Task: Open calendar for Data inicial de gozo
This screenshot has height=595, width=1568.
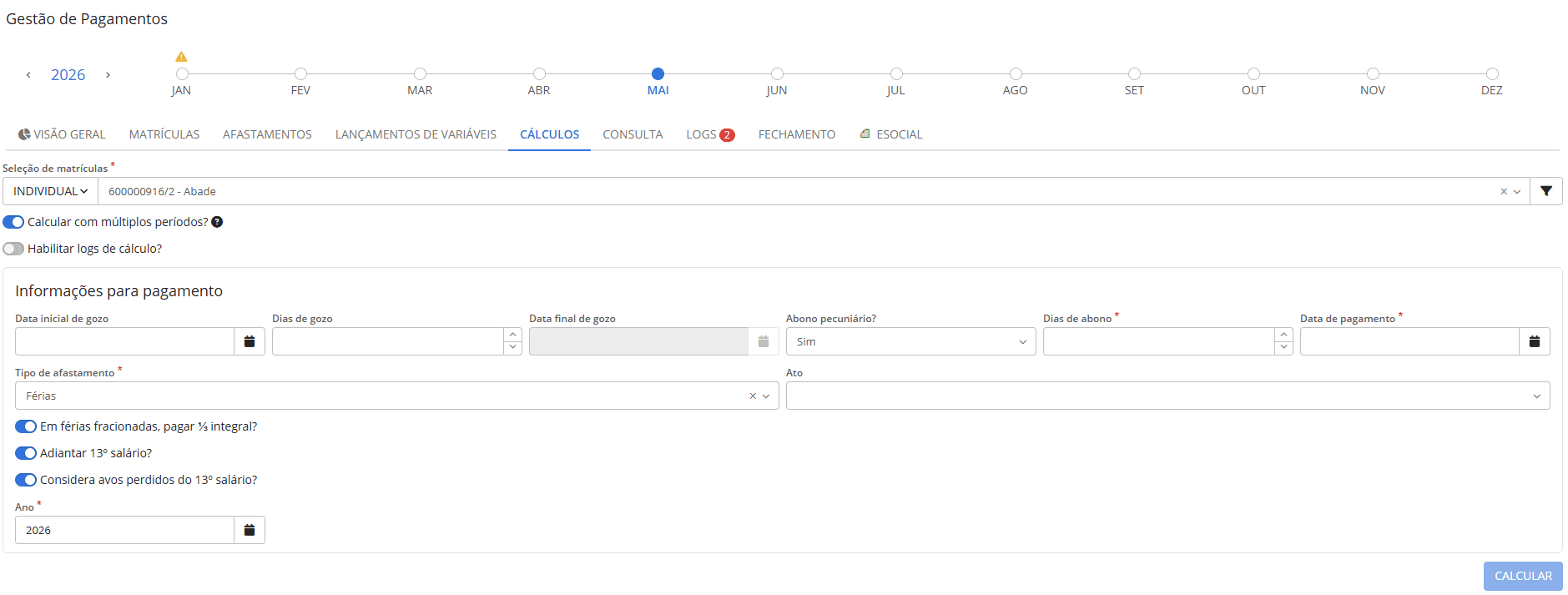Action: pos(250,341)
